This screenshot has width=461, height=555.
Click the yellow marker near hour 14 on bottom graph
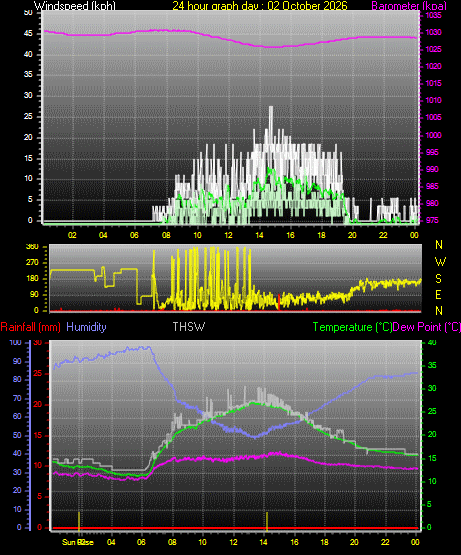267,521
